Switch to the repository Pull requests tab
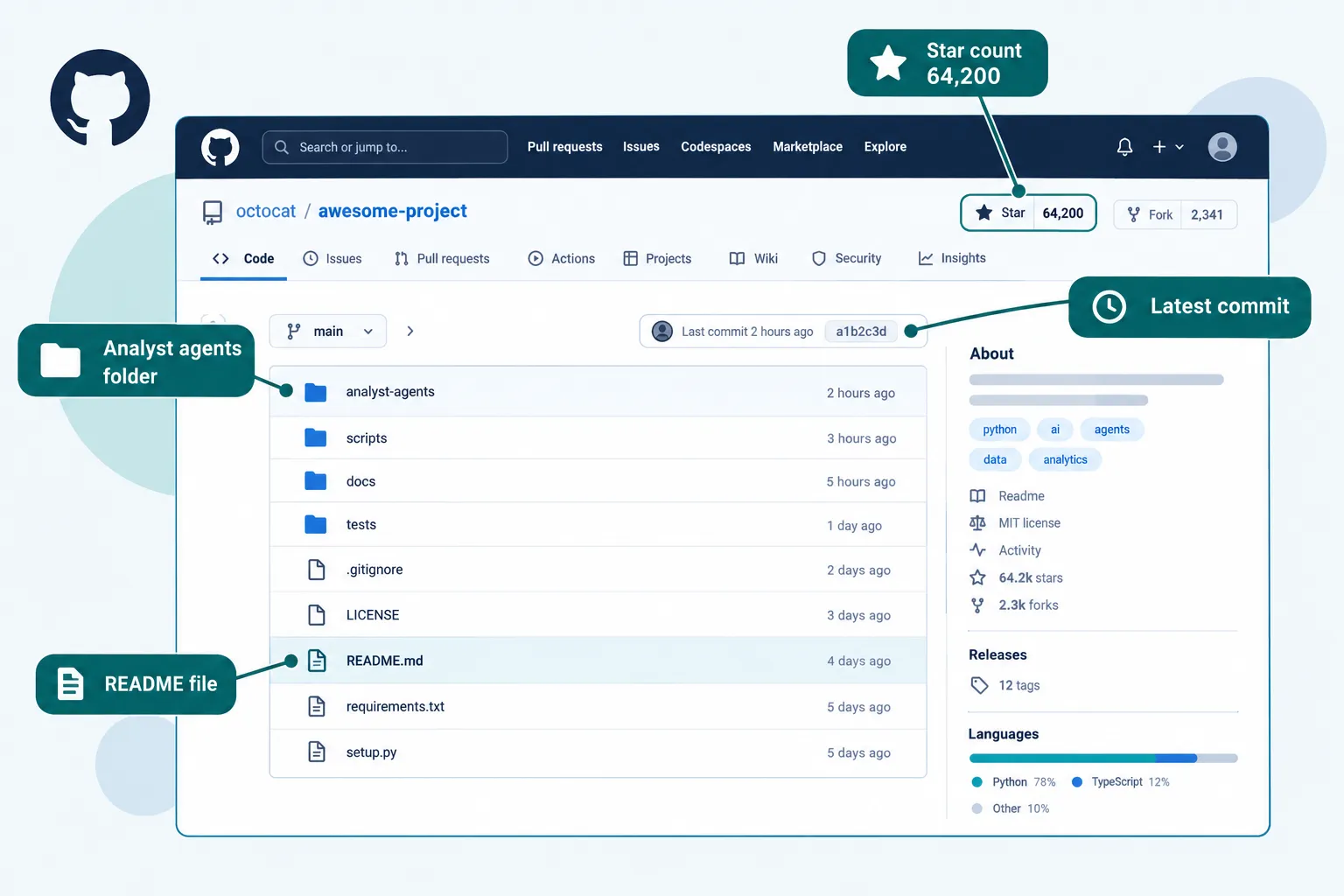Viewport: 1344px width, 896px height. point(442,259)
